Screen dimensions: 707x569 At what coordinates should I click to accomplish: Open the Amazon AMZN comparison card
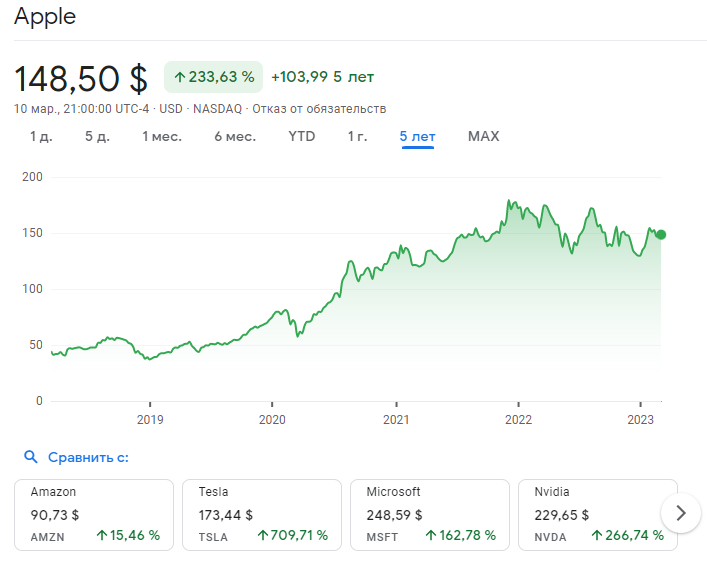pos(95,514)
